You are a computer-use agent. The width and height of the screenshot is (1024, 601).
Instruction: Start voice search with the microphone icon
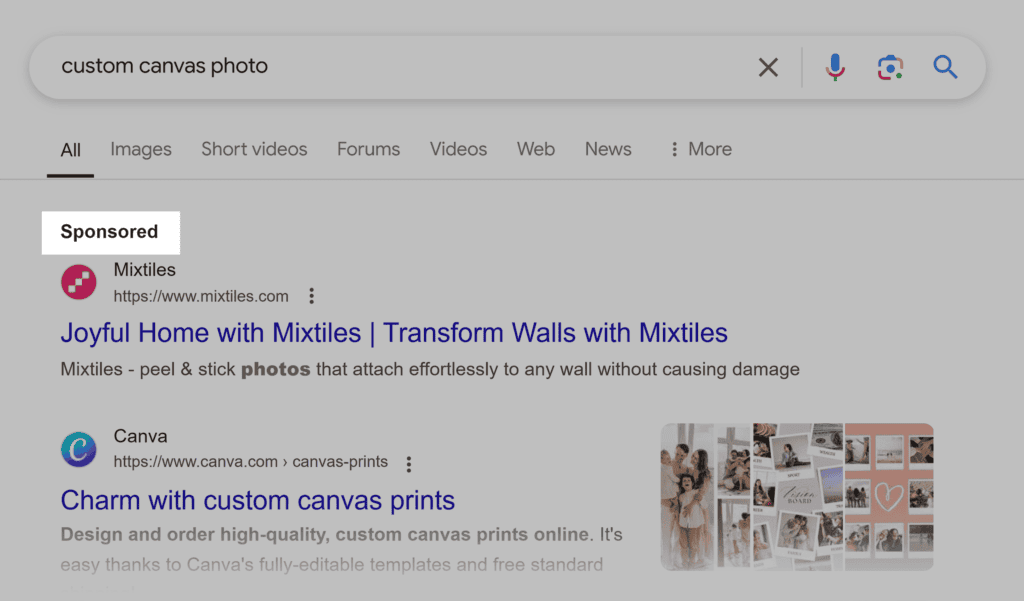pyautogui.click(x=835, y=67)
